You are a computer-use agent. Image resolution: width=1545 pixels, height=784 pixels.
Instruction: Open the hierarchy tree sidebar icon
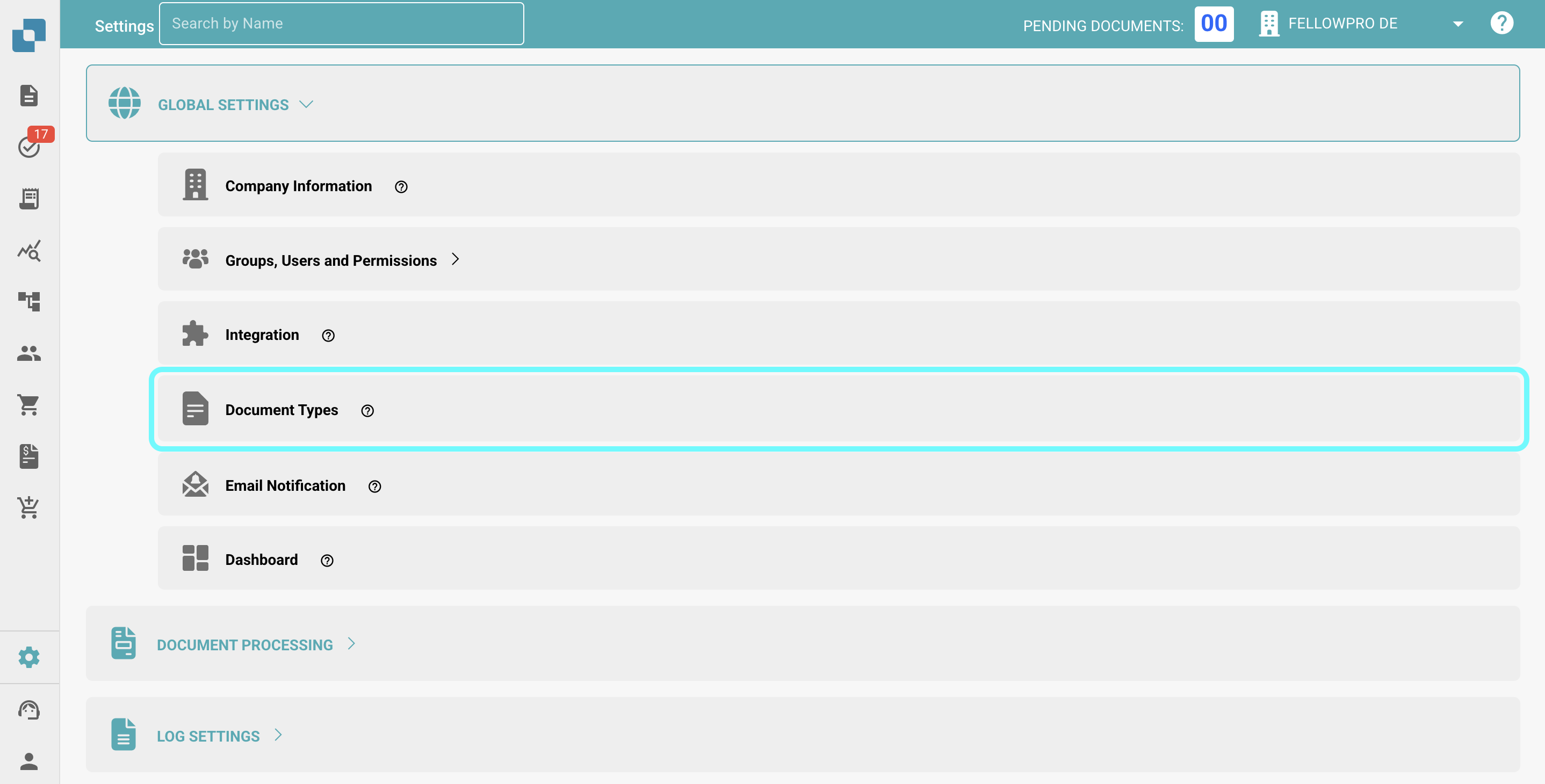click(29, 301)
